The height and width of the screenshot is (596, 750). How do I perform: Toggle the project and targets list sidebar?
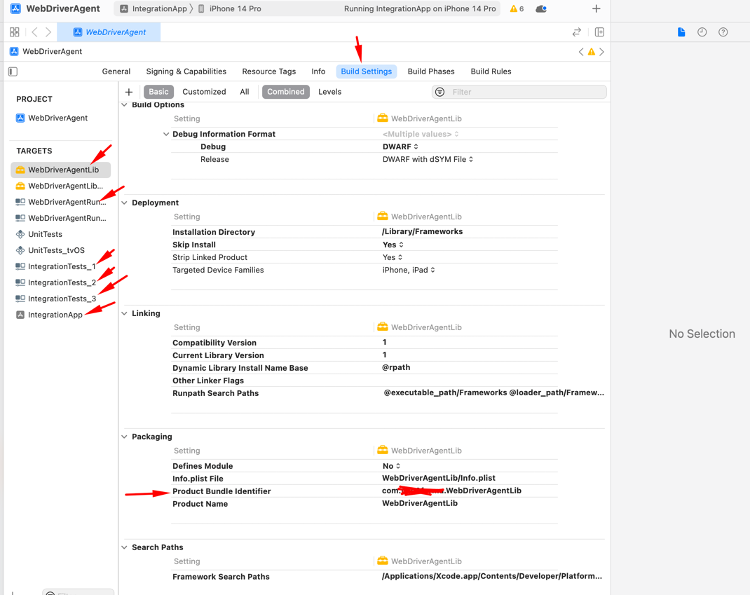pos(13,71)
